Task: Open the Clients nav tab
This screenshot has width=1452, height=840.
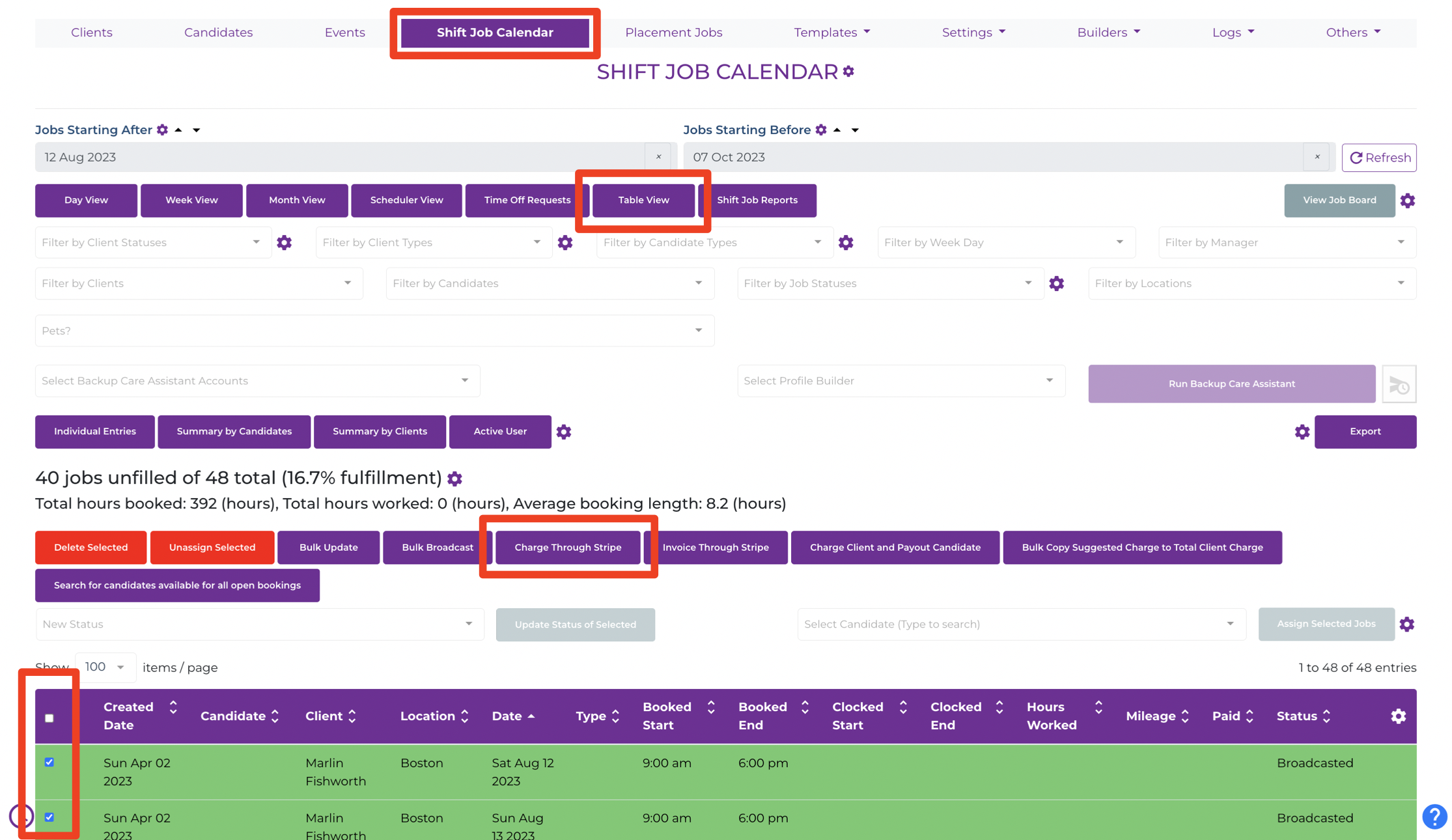Action: click(x=92, y=33)
